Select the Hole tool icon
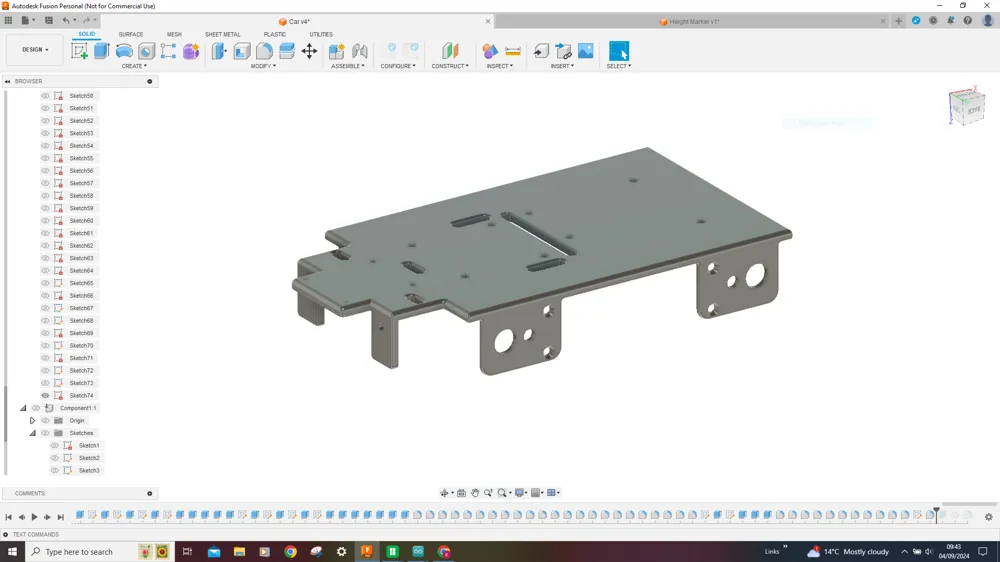Image resolution: width=1000 pixels, height=562 pixels. pos(146,51)
